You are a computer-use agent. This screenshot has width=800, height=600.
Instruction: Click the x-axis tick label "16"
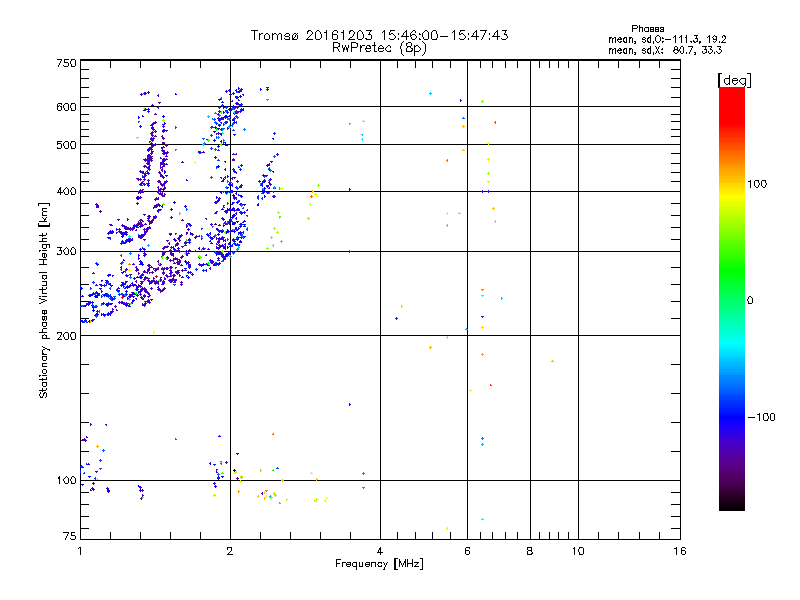click(680, 551)
